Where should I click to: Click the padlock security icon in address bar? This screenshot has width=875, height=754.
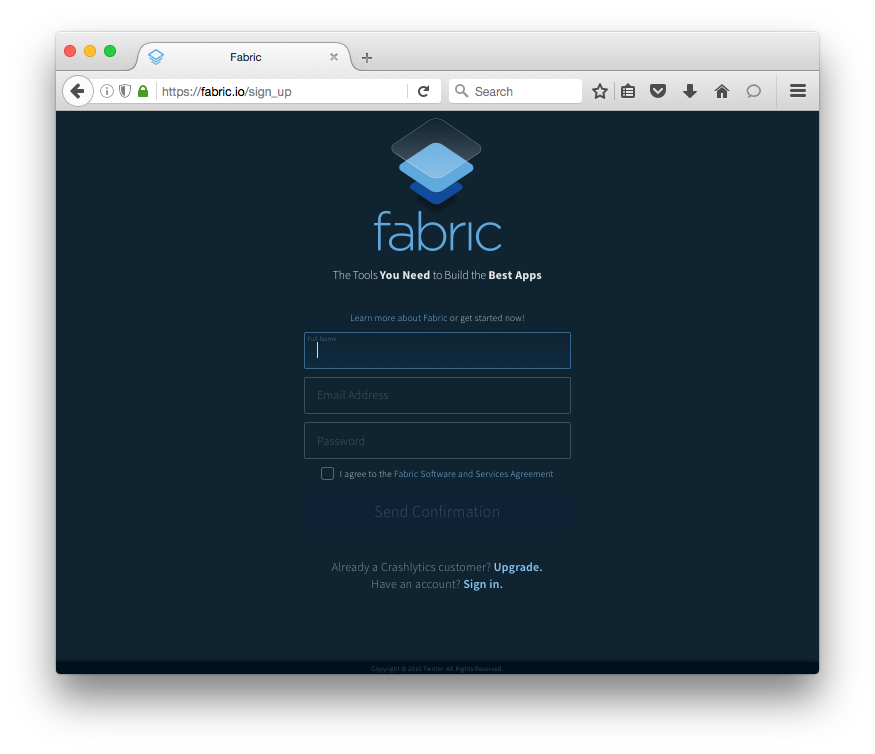tap(142, 90)
